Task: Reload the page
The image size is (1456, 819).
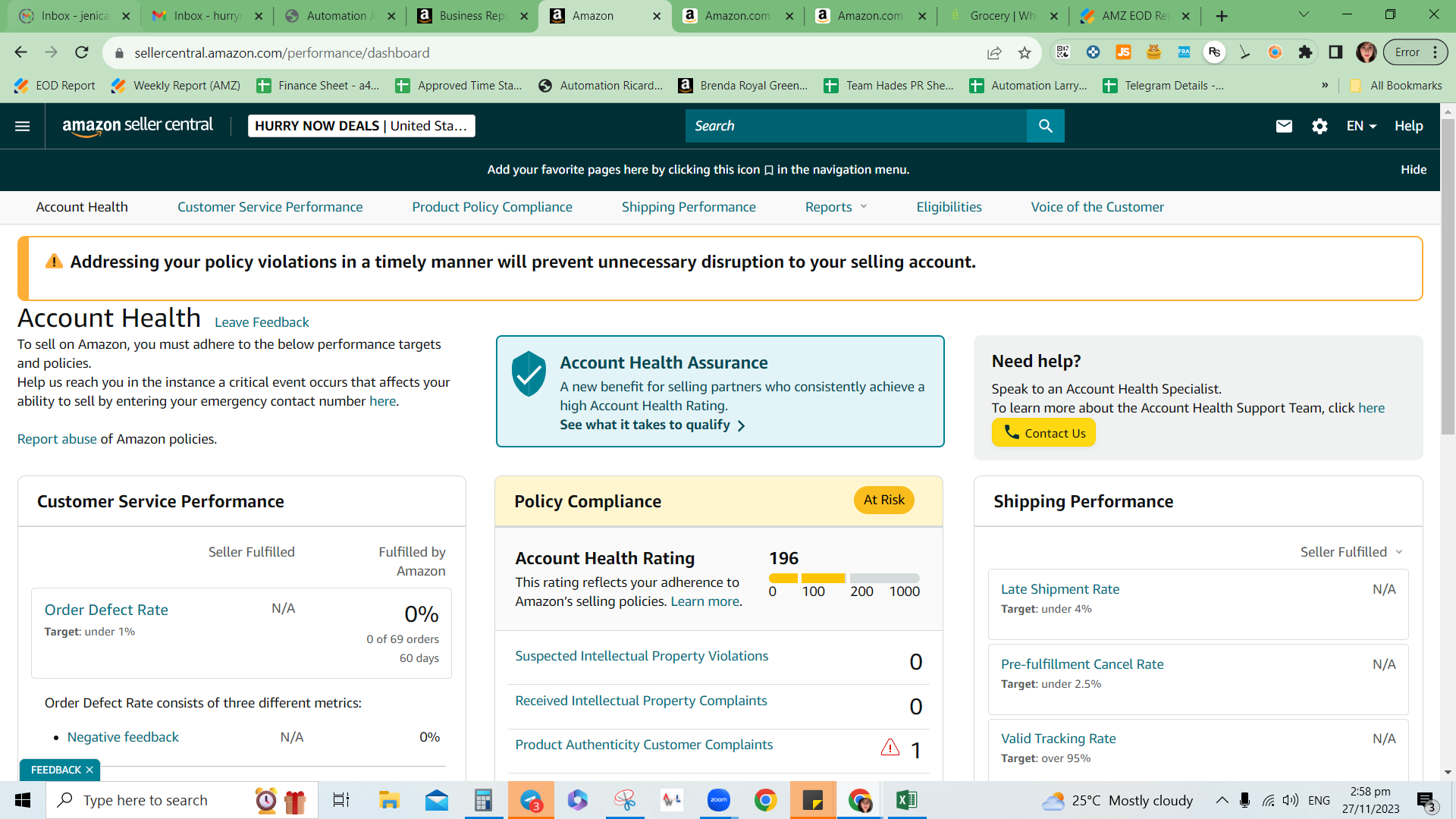Action: (82, 52)
